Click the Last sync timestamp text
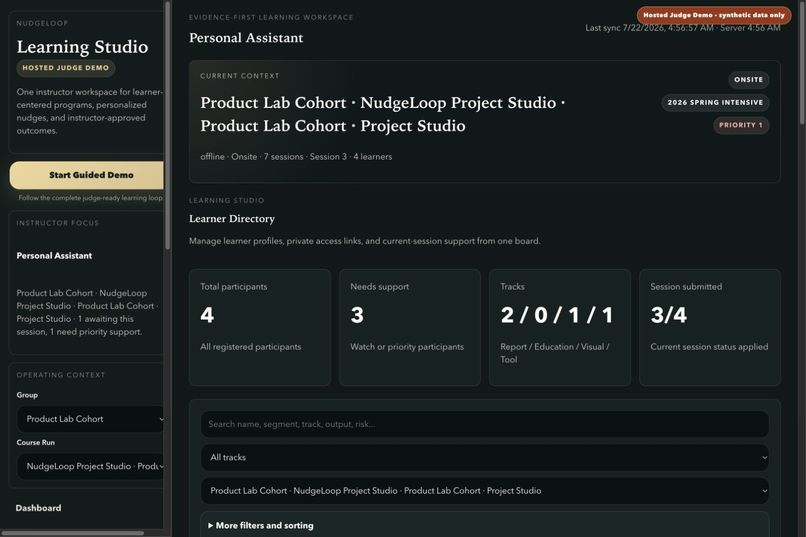 click(683, 28)
